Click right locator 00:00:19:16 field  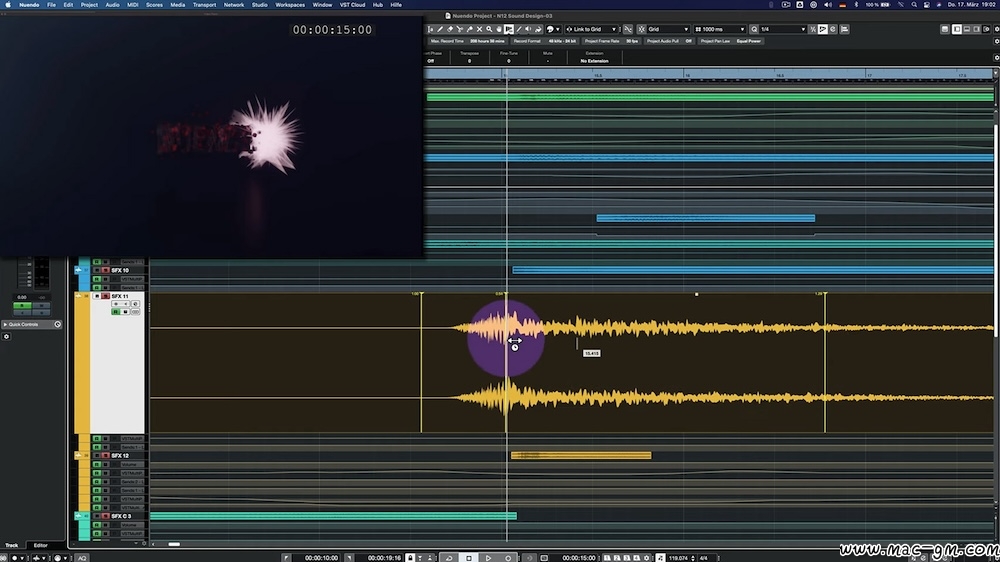click(385, 558)
